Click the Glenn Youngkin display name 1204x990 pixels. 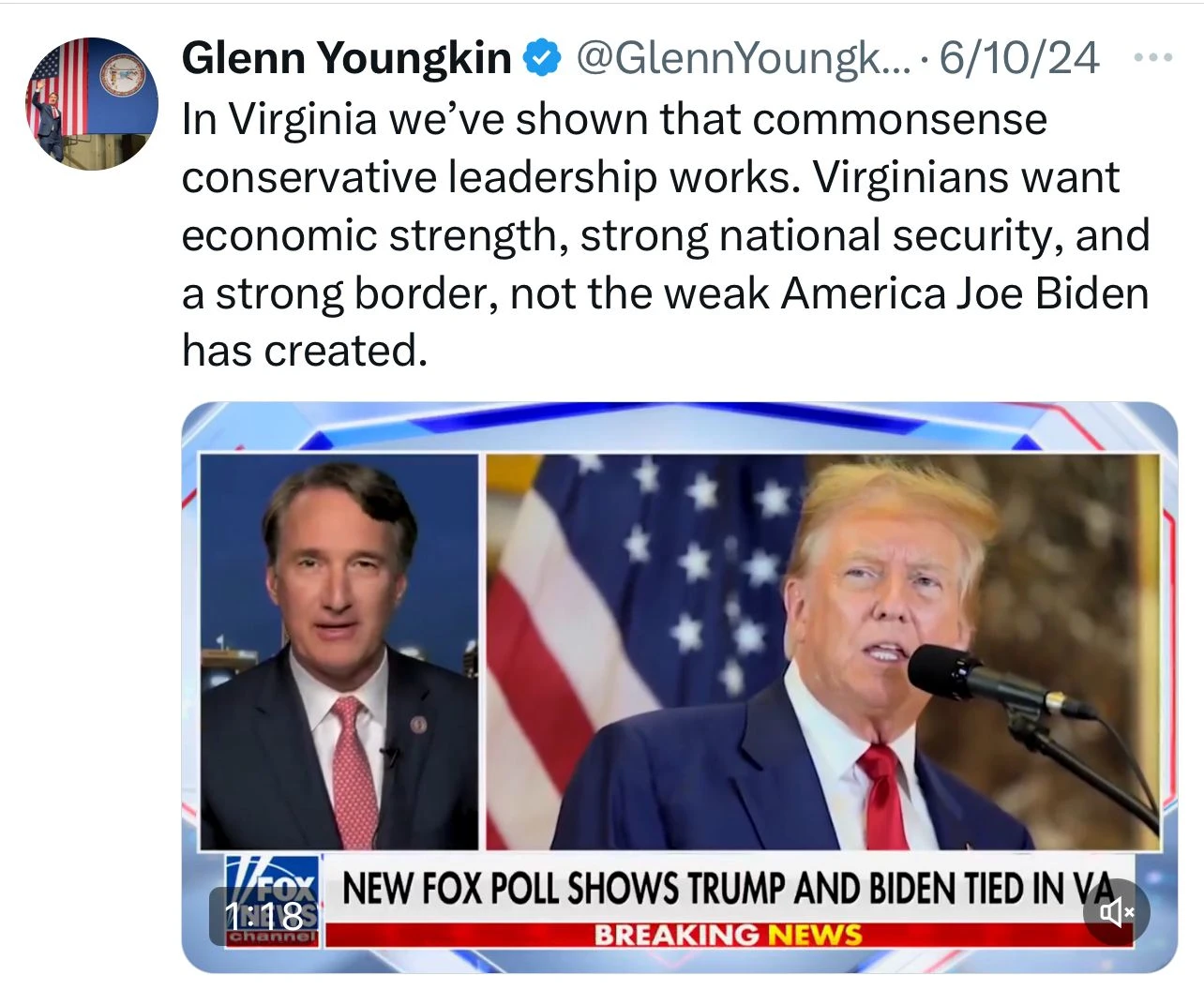click(x=346, y=58)
